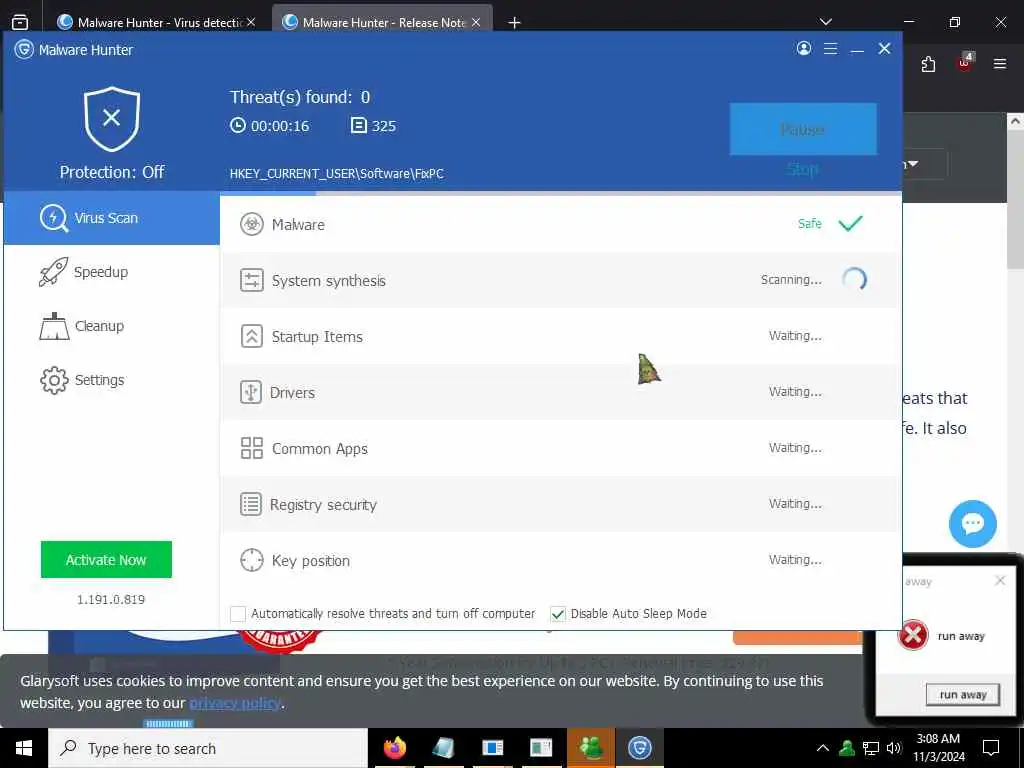Click the Malware biohazard icon
Viewport: 1024px width, 768px height.
(x=251, y=224)
